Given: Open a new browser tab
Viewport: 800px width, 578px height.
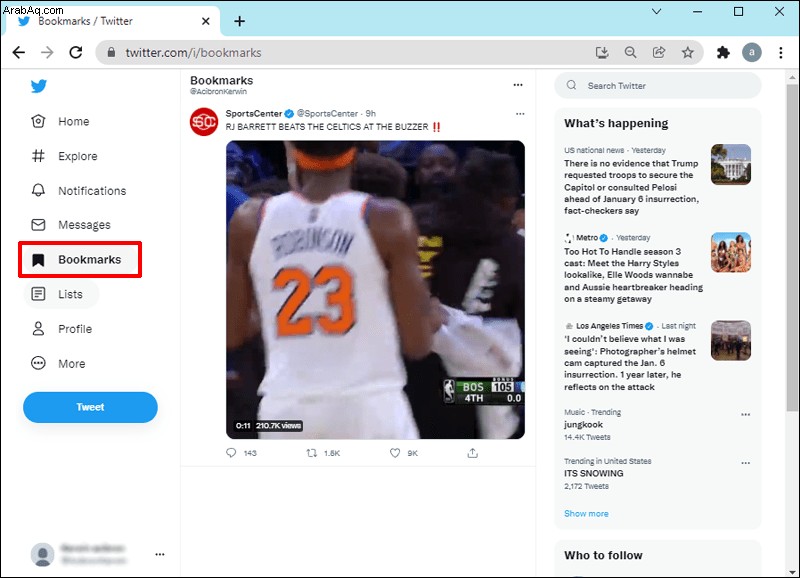Looking at the screenshot, I should point(239,21).
